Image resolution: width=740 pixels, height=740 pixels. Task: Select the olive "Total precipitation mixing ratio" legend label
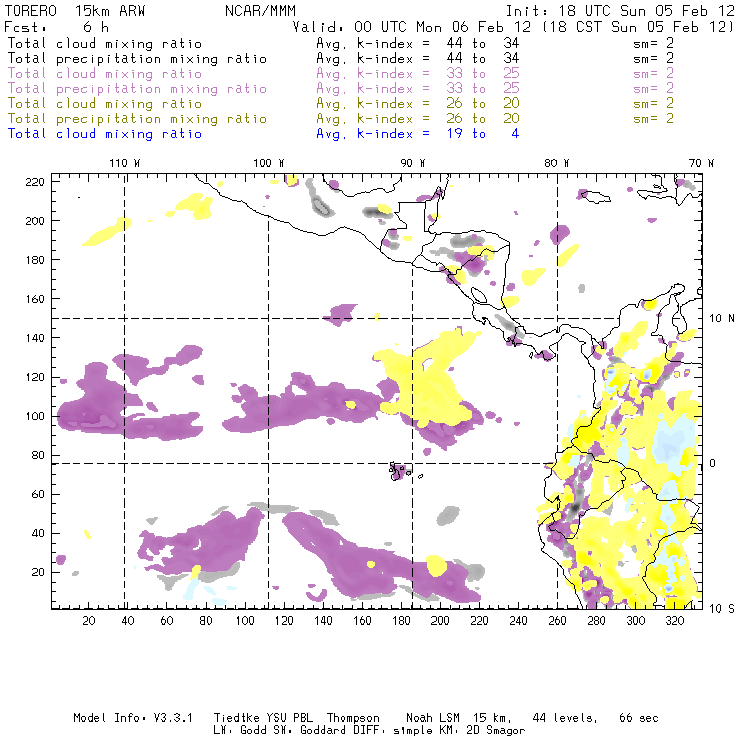137,119
